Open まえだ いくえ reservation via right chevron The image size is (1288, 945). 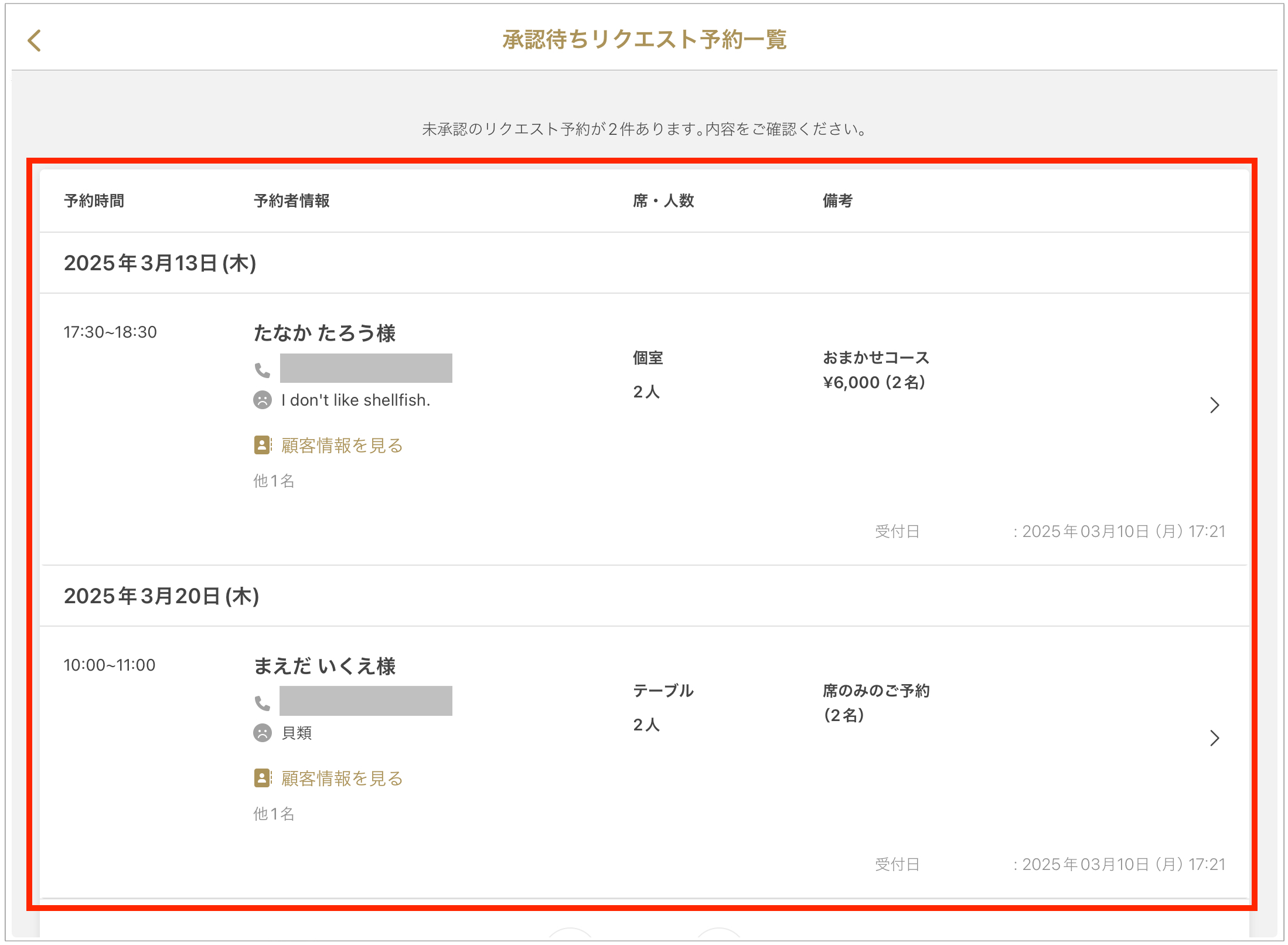point(1214,738)
